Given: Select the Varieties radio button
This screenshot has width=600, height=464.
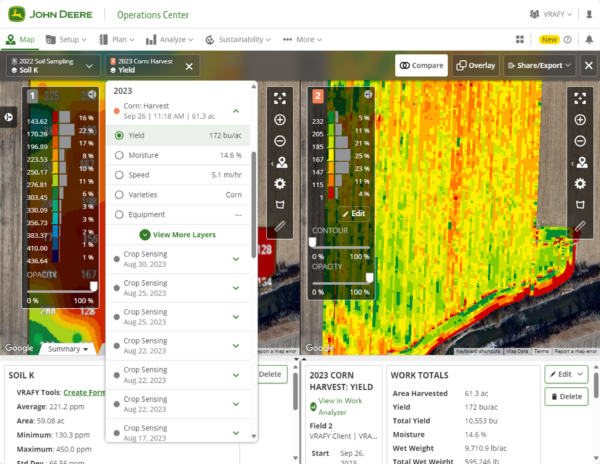Looking at the screenshot, I should [x=119, y=195].
